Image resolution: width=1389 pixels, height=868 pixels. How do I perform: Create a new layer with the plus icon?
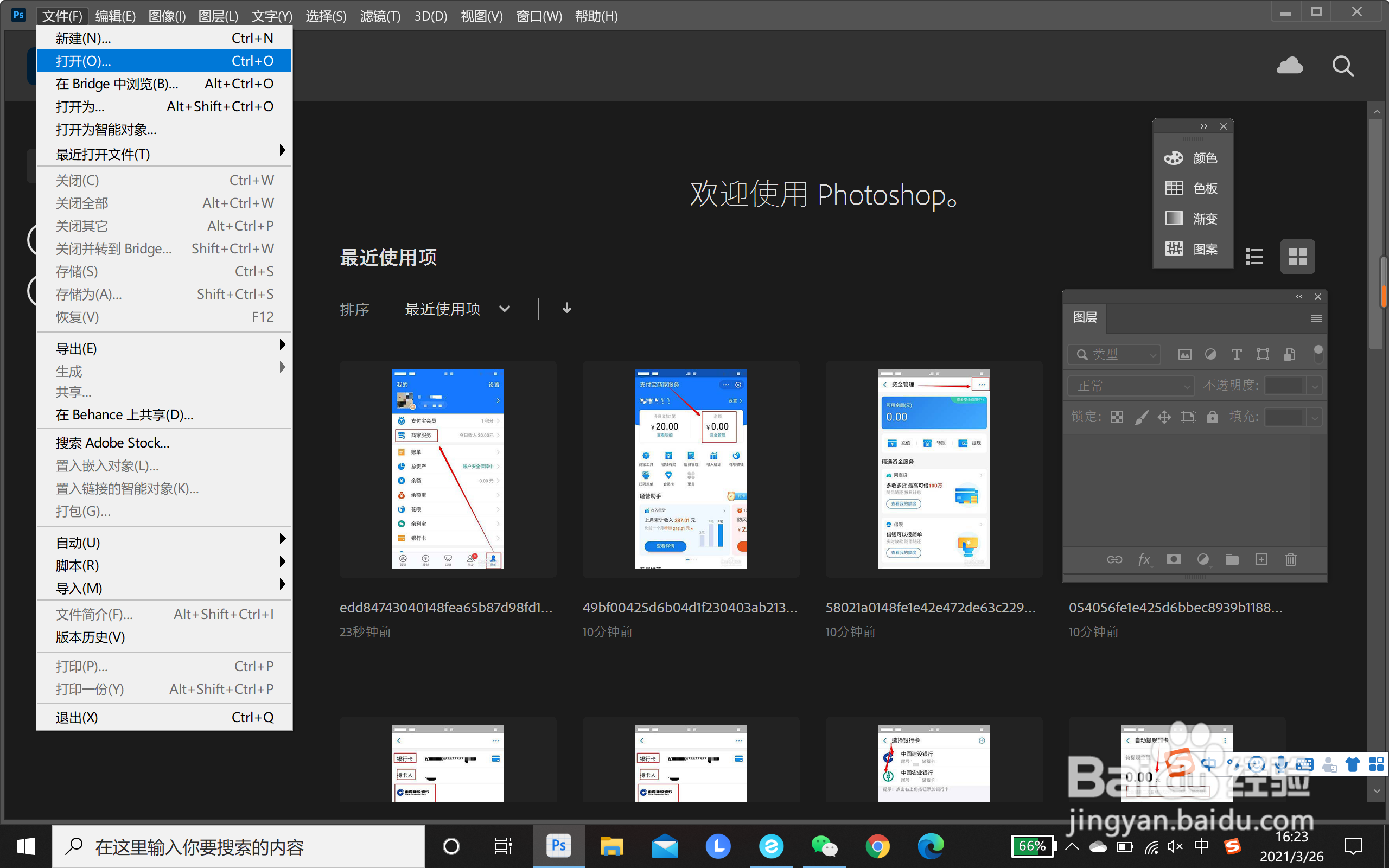point(1261,559)
